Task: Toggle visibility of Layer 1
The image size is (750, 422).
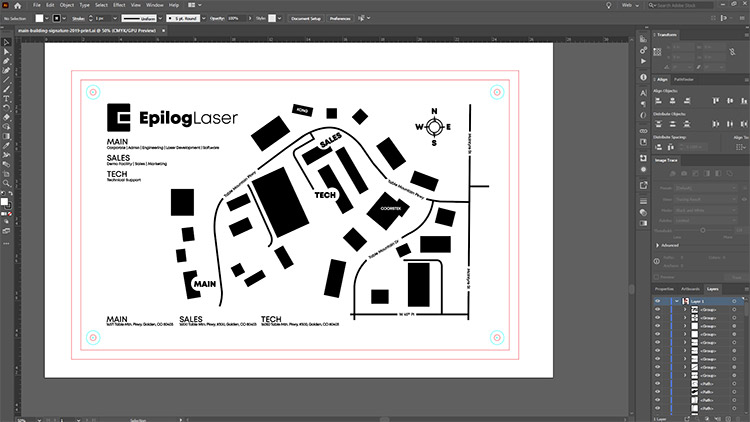Action: tap(657, 300)
